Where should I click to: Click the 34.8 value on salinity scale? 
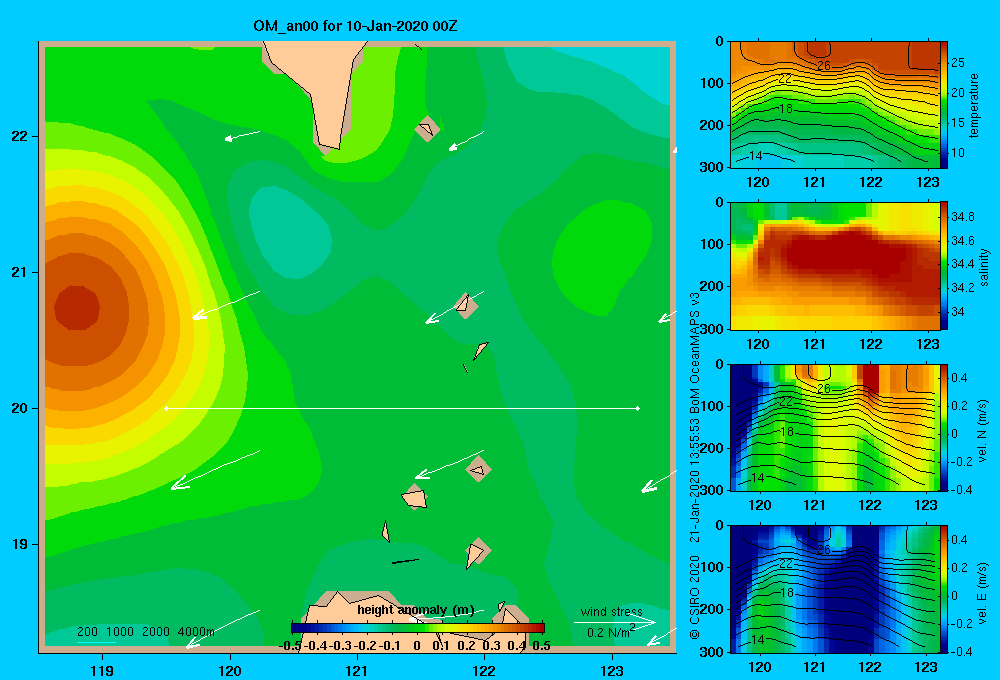pyautogui.click(x=962, y=217)
